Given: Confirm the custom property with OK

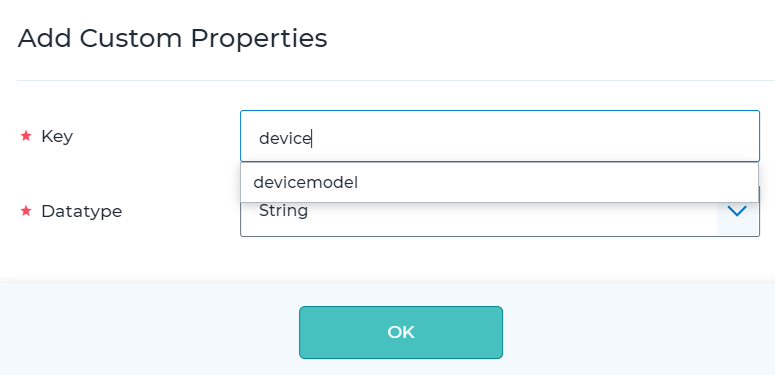Looking at the screenshot, I should pos(401,332).
